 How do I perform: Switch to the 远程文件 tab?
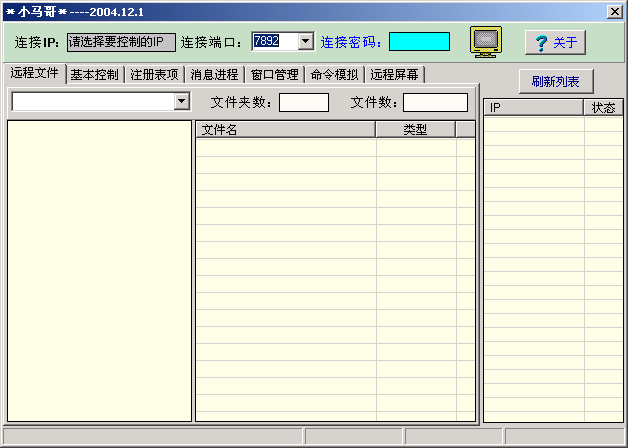pos(35,74)
